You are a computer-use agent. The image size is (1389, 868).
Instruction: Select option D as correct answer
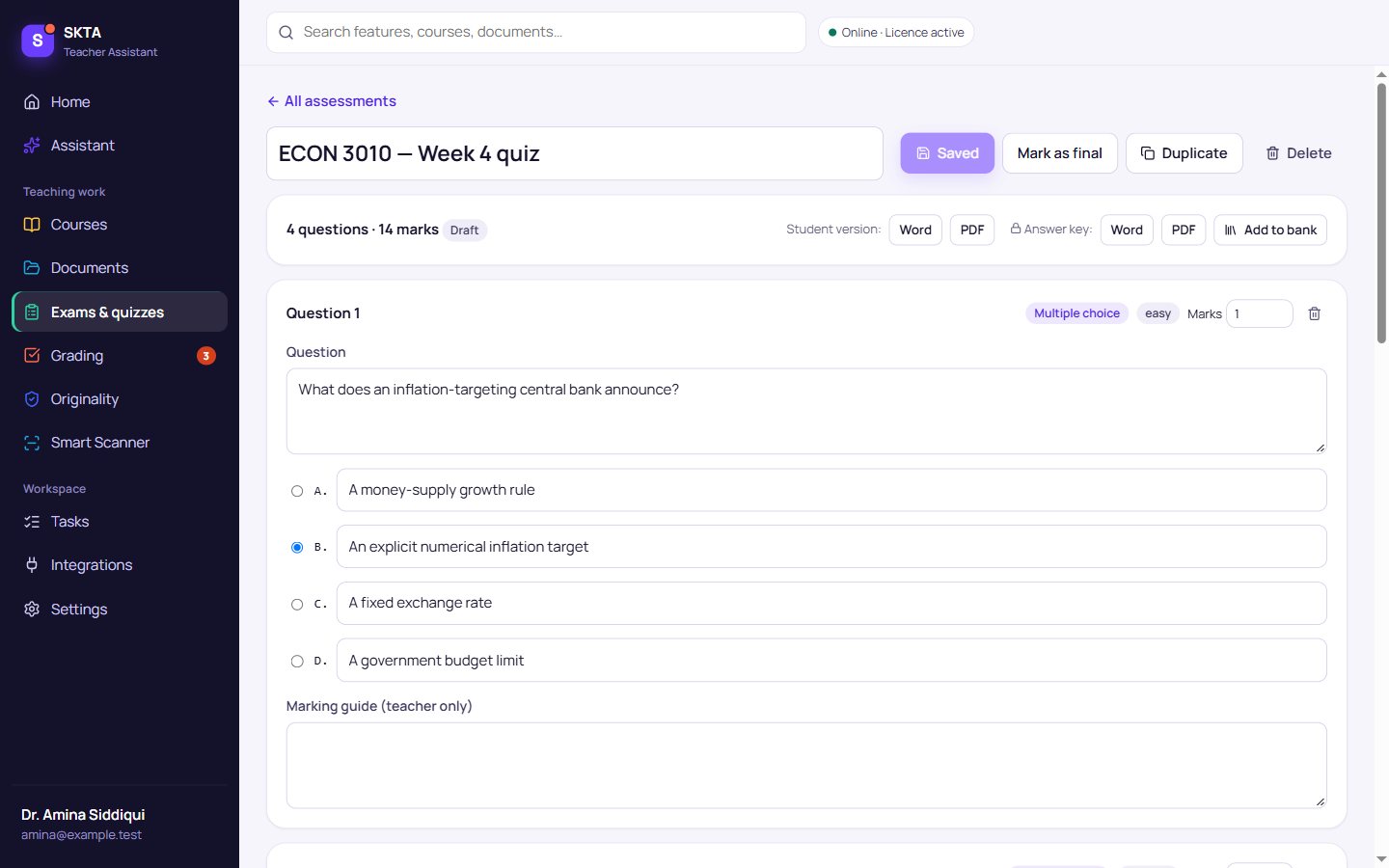click(297, 661)
